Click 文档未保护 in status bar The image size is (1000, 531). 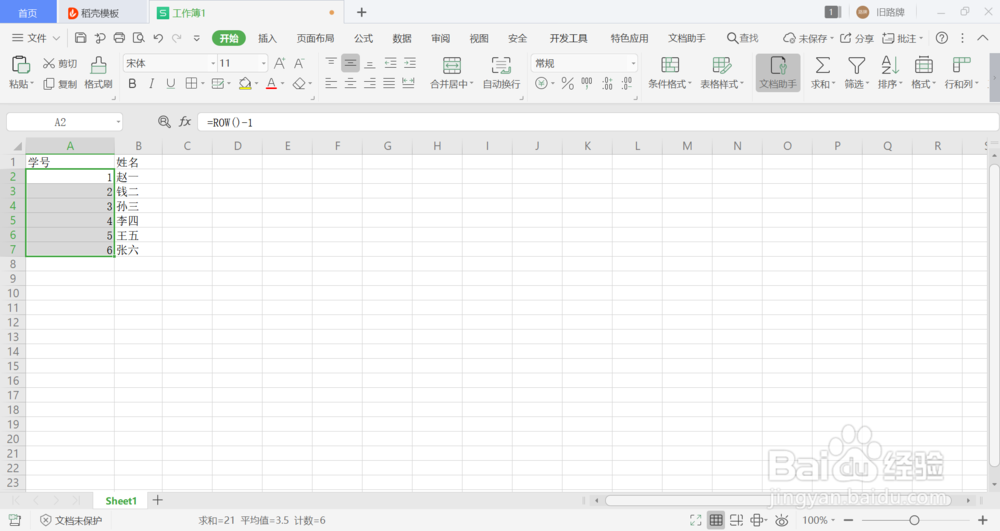(x=71, y=521)
